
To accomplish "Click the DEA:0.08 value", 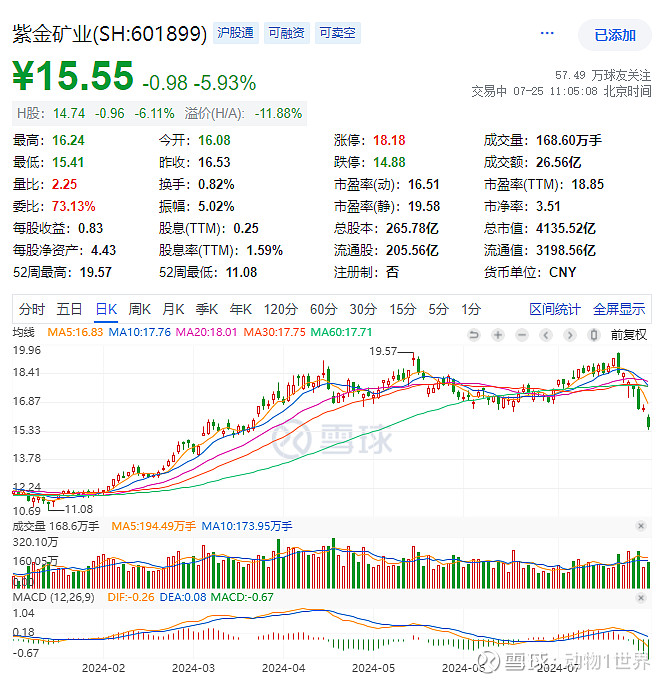I will (x=183, y=597).
